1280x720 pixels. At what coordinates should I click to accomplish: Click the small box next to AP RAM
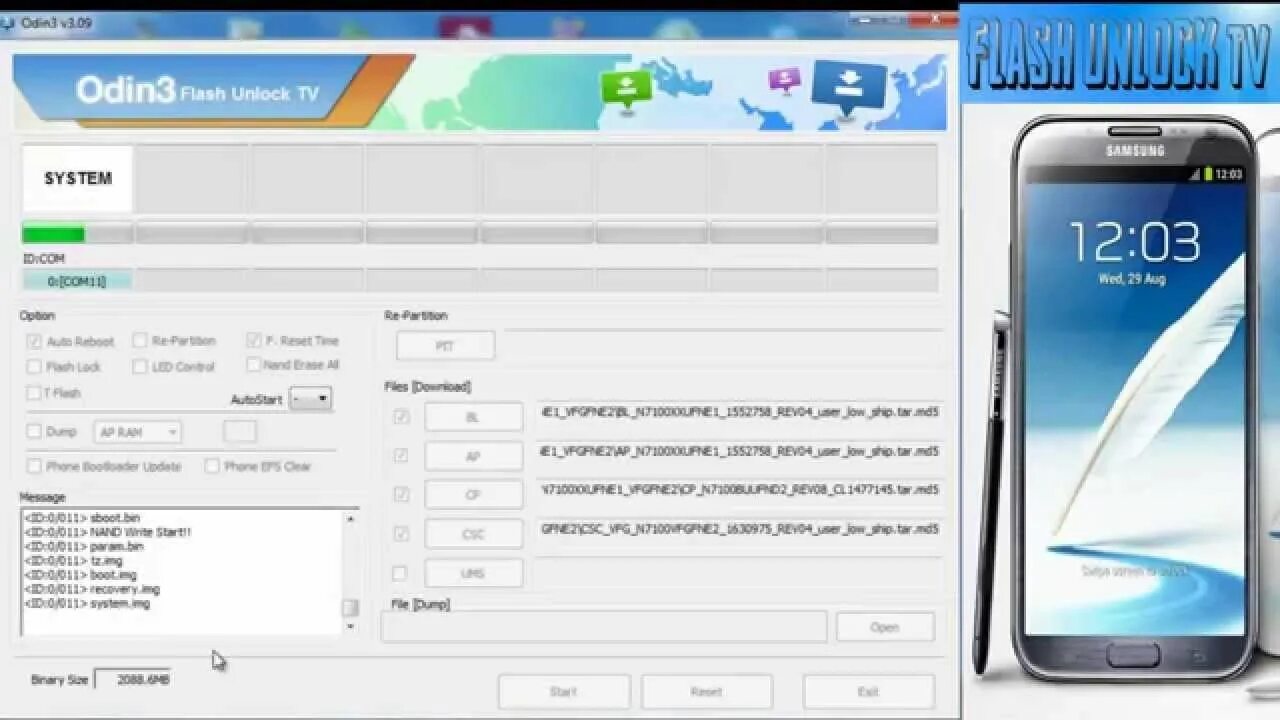point(239,432)
